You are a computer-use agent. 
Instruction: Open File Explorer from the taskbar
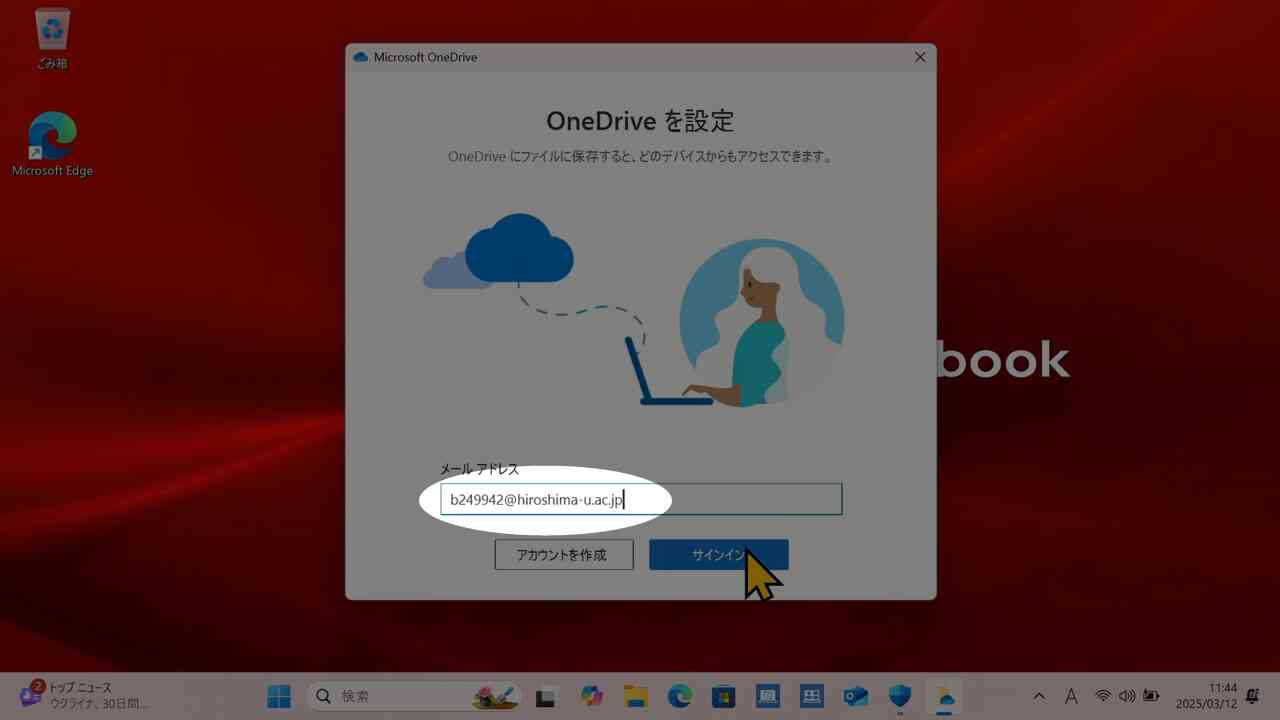638,695
